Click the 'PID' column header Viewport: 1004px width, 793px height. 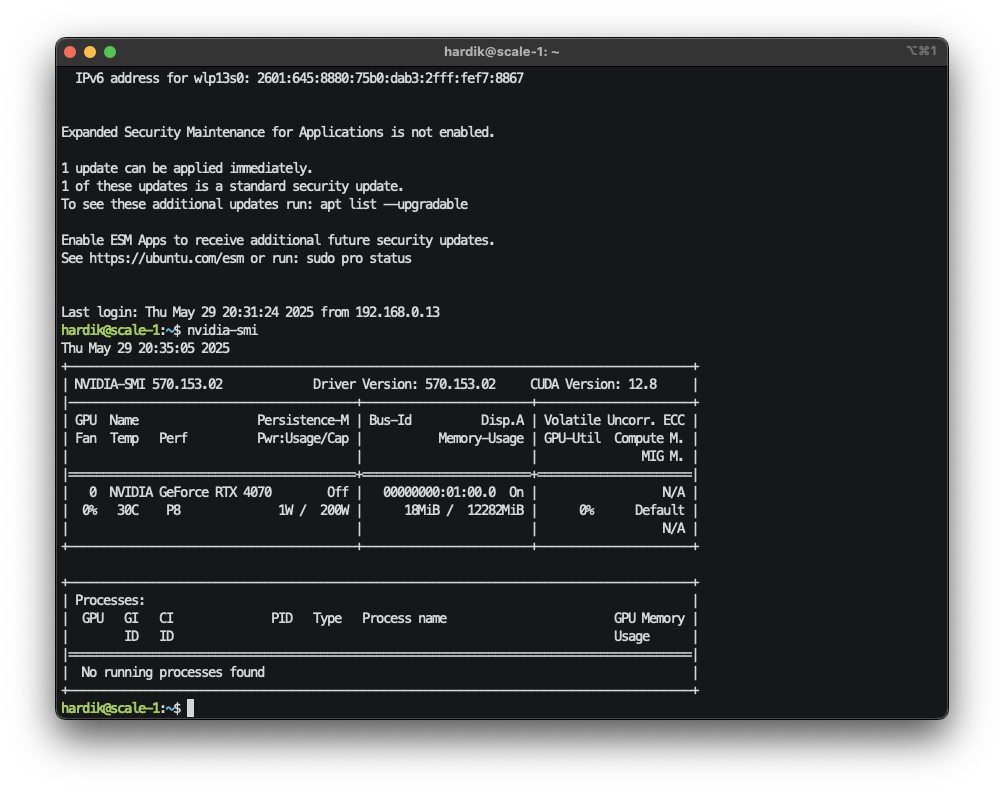(282, 618)
